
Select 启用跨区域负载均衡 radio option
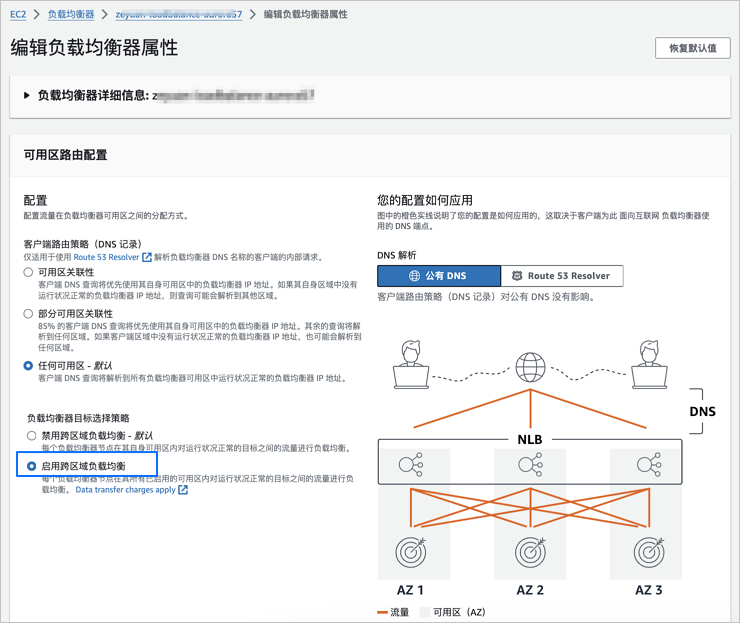click(x=32, y=466)
